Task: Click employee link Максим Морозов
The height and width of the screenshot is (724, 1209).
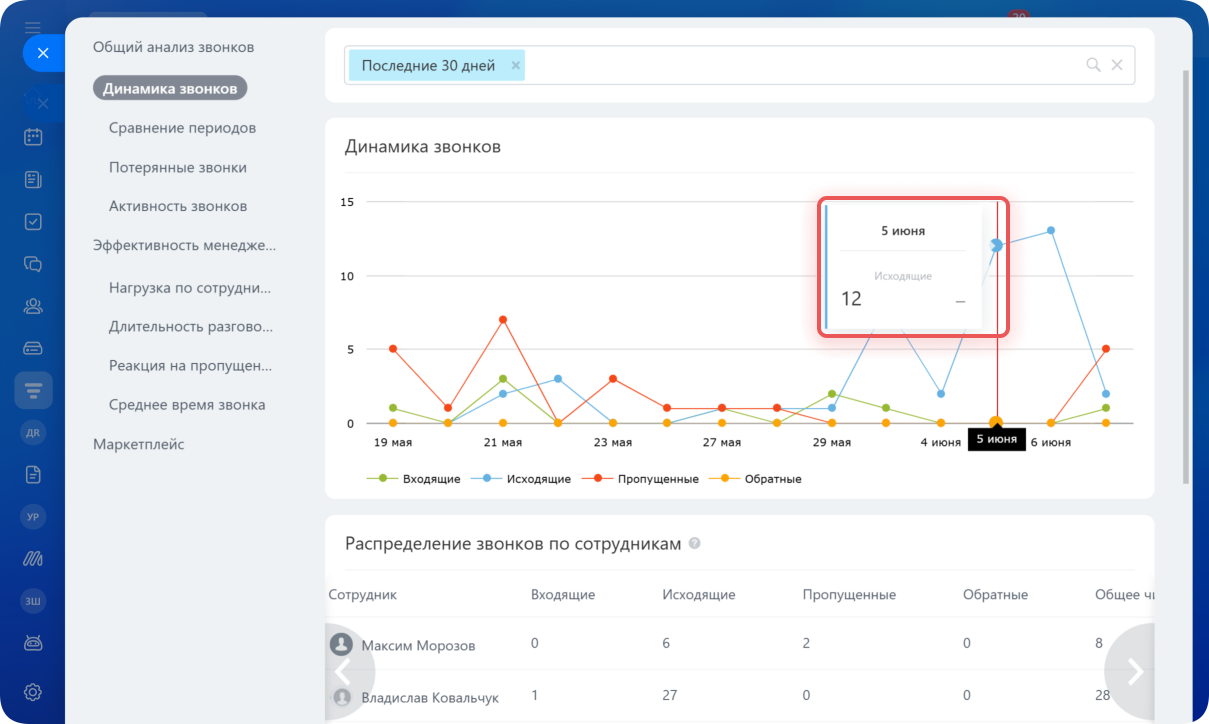Action: [x=418, y=646]
